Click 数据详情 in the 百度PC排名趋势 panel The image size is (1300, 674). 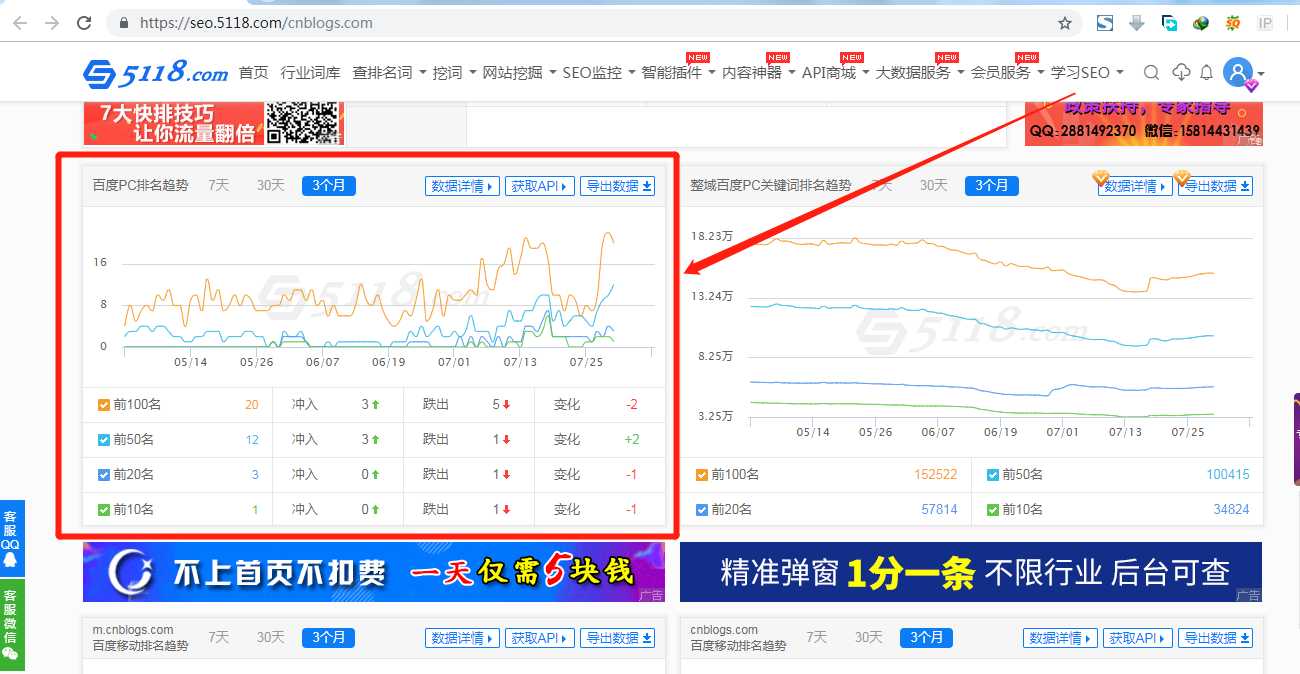tap(462, 186)
